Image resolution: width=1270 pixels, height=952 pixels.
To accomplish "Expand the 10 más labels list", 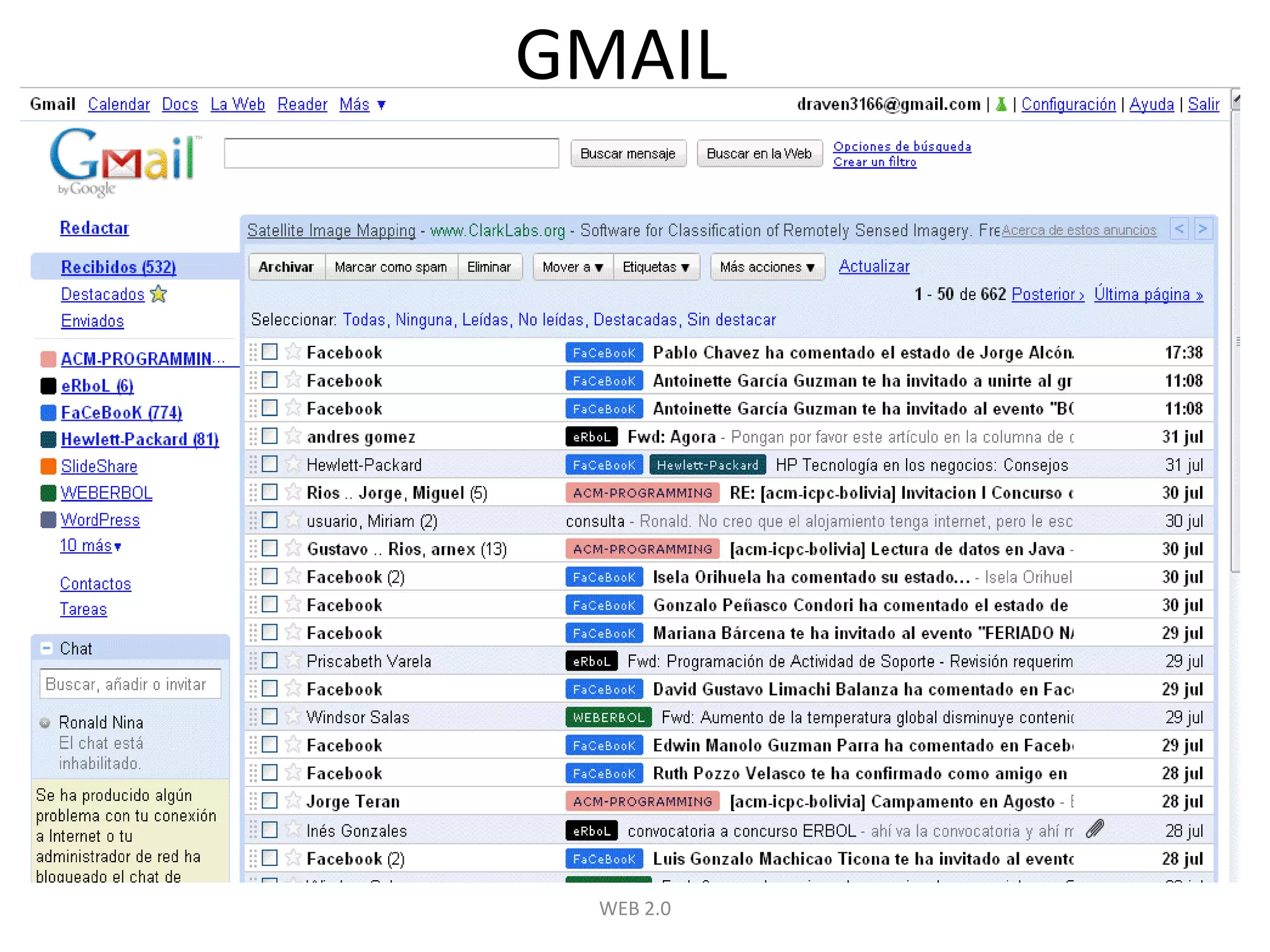I will tap(91, 546).
